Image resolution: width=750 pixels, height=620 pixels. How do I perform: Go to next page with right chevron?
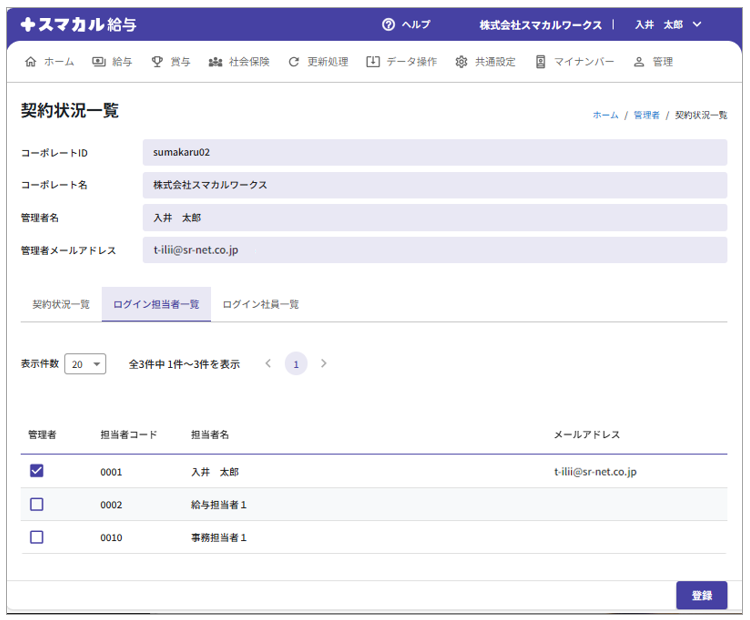(323, 364)
